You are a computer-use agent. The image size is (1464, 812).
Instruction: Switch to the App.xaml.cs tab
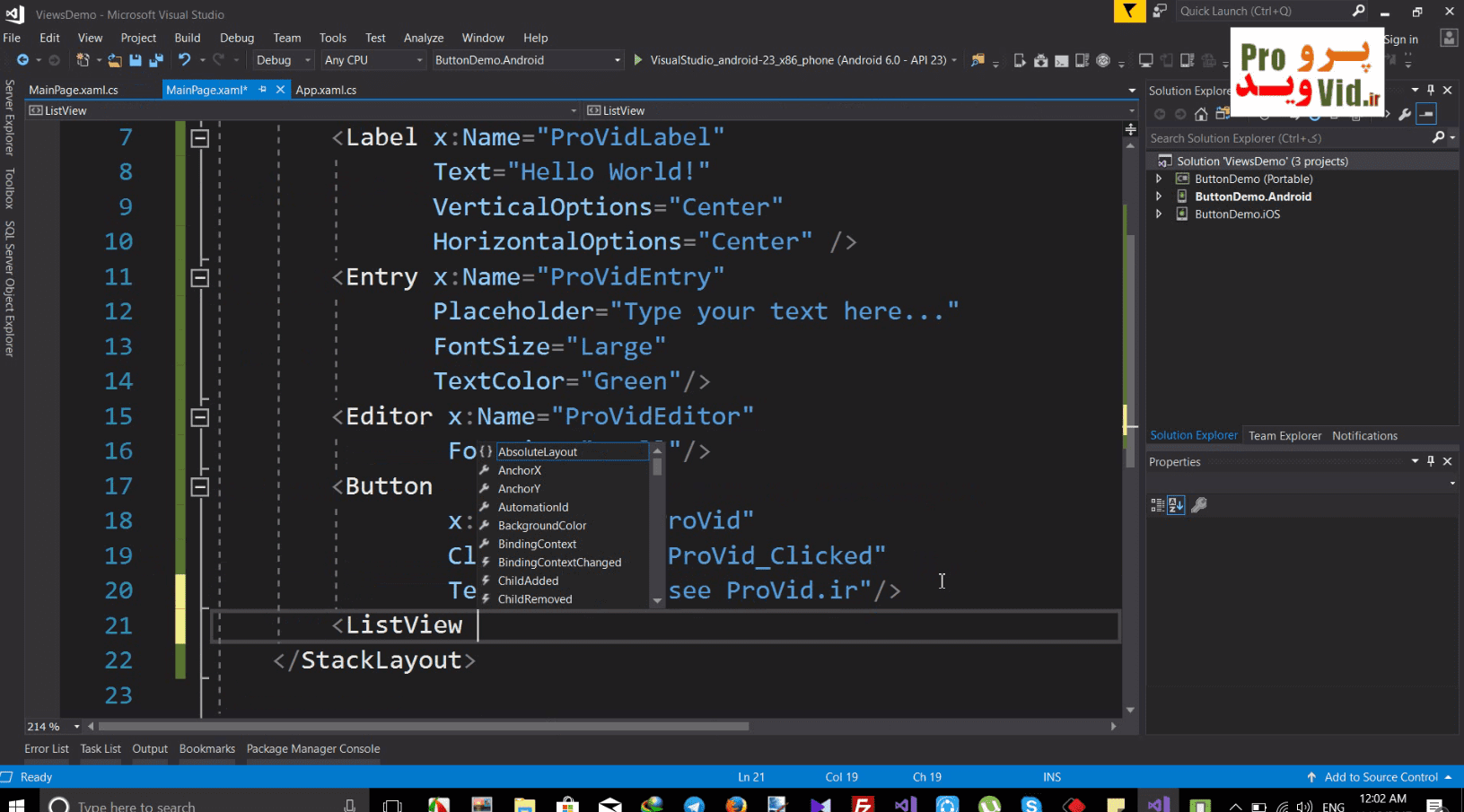tap(326, 90)
